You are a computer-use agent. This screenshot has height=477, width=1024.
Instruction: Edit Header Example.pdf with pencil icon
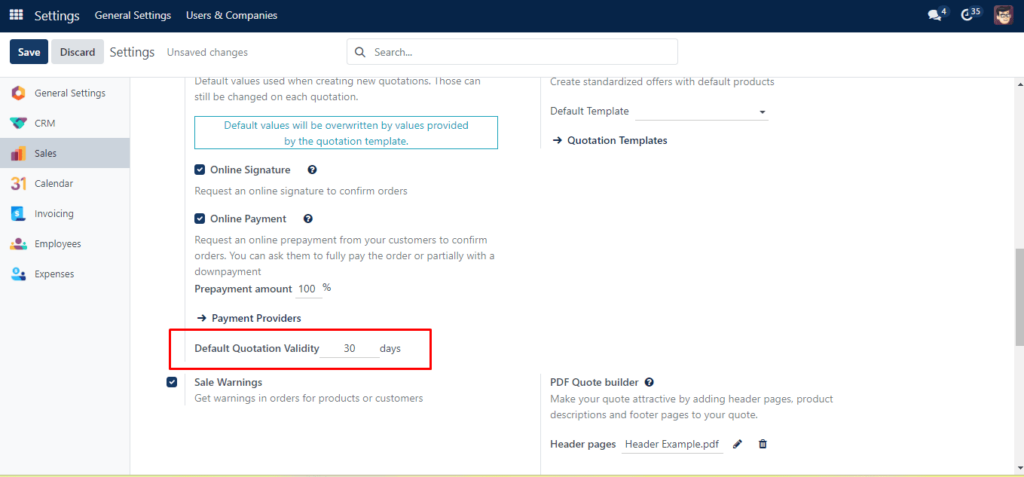[x=738, y=444]
